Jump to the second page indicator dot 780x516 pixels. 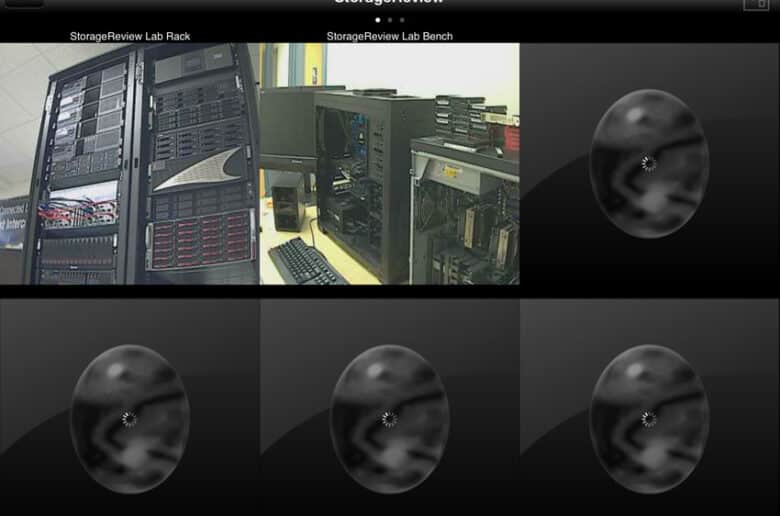390,20
